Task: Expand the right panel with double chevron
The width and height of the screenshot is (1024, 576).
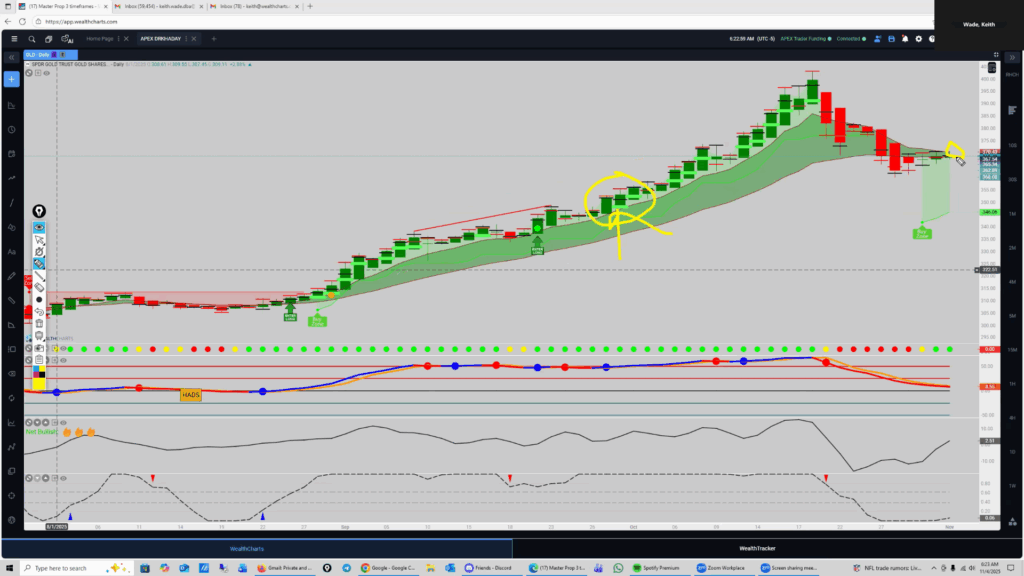Action: (1011, 58)
